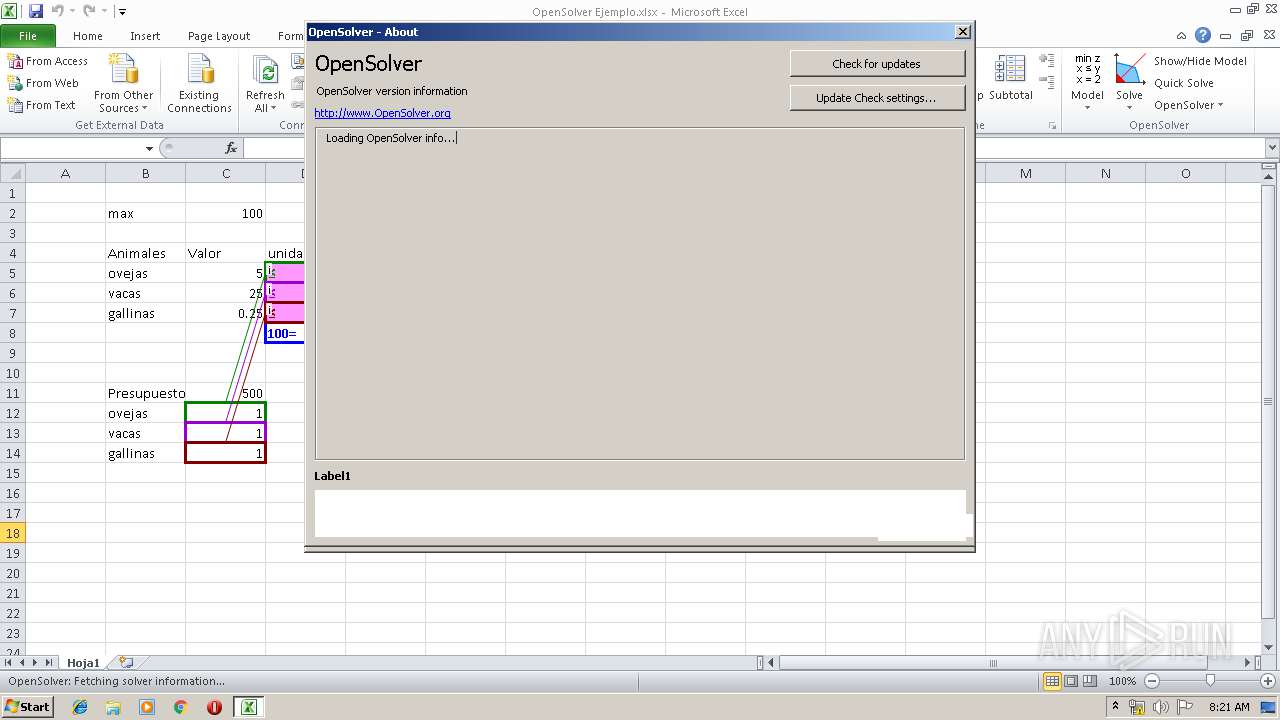The width and height of the screenshot is (1280, 720).
Task: Open Chrome from taskbar
Action: point(181,707)
